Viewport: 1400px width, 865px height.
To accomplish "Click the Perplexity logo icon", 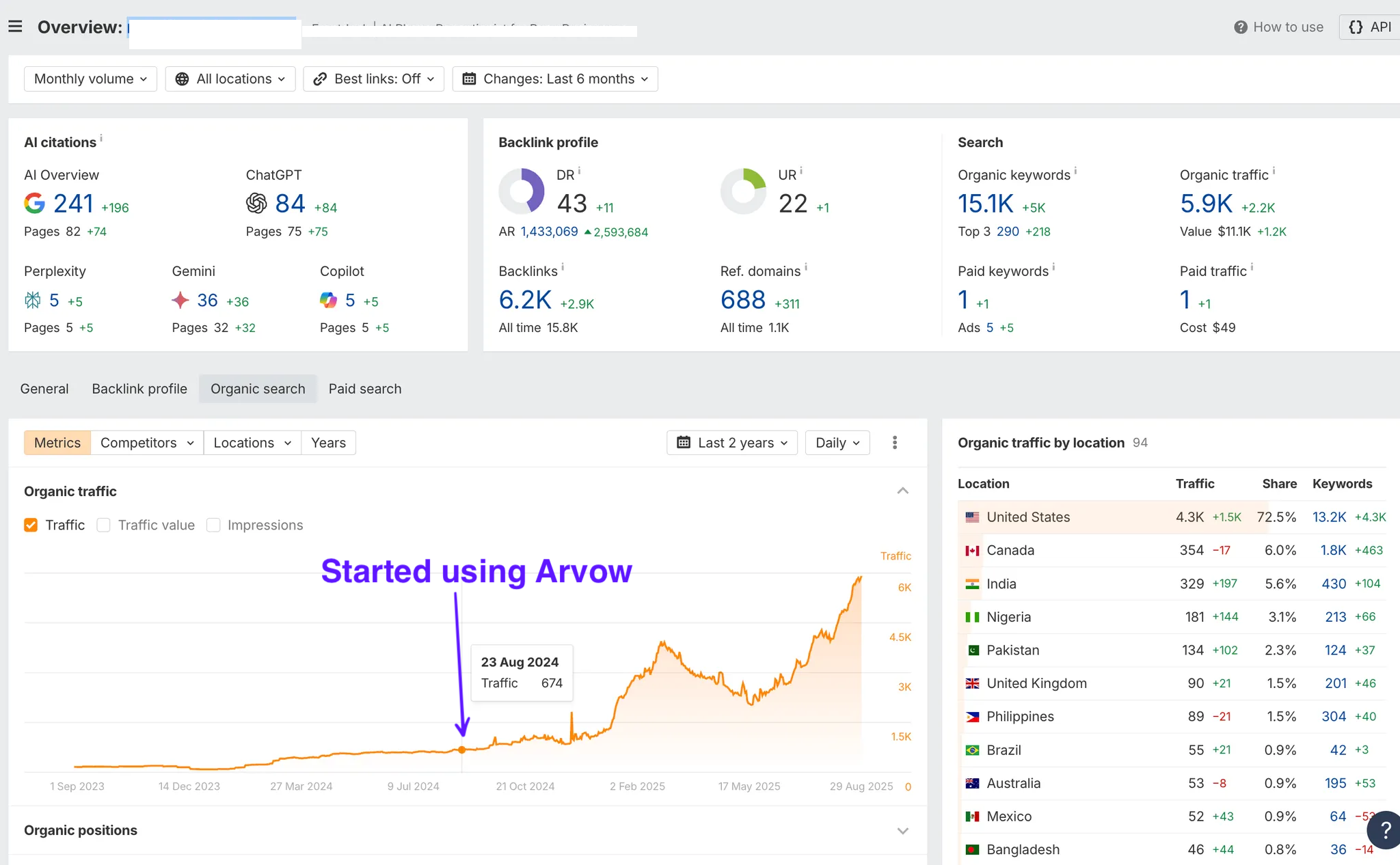I will (x=33, y=300).
